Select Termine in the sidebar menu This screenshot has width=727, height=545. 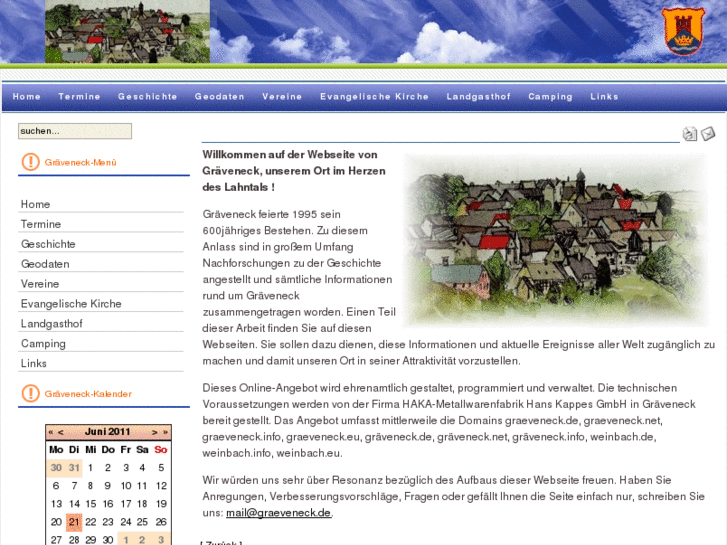[x=101, y=224]
